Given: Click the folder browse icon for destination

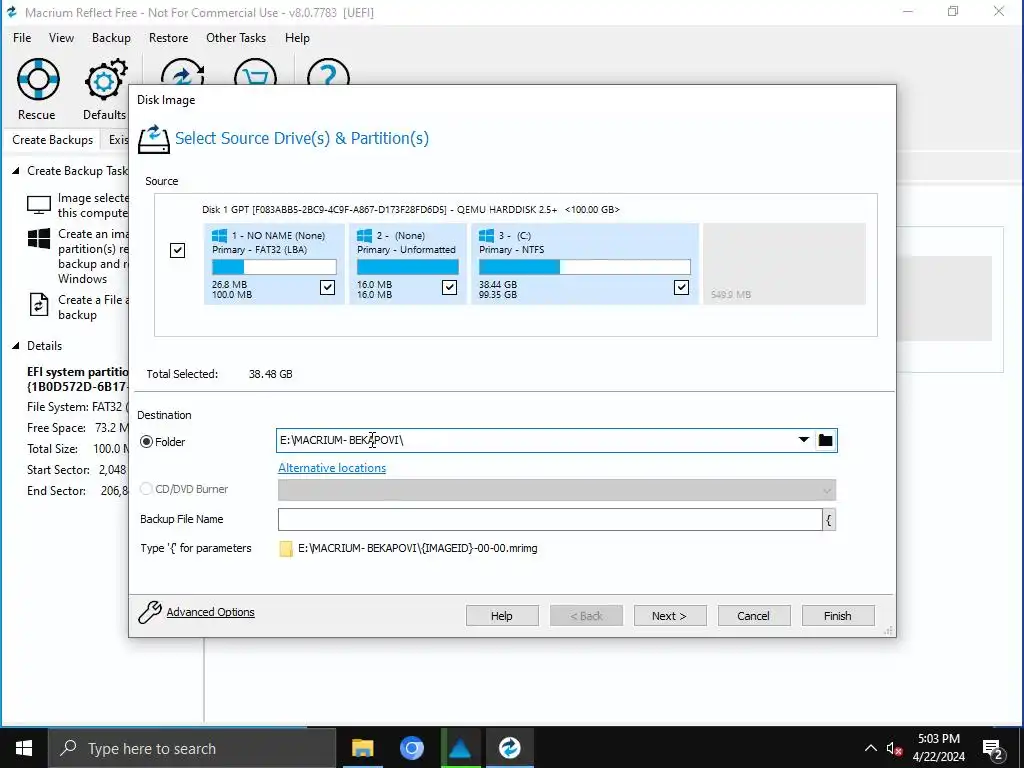Looking at the screenshot, I should click(825, 440).
